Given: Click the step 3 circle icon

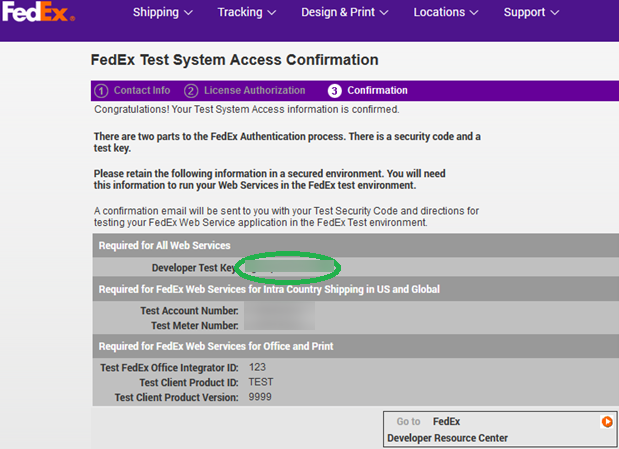Looking at the screenshot, I should (x=334, y=91).
